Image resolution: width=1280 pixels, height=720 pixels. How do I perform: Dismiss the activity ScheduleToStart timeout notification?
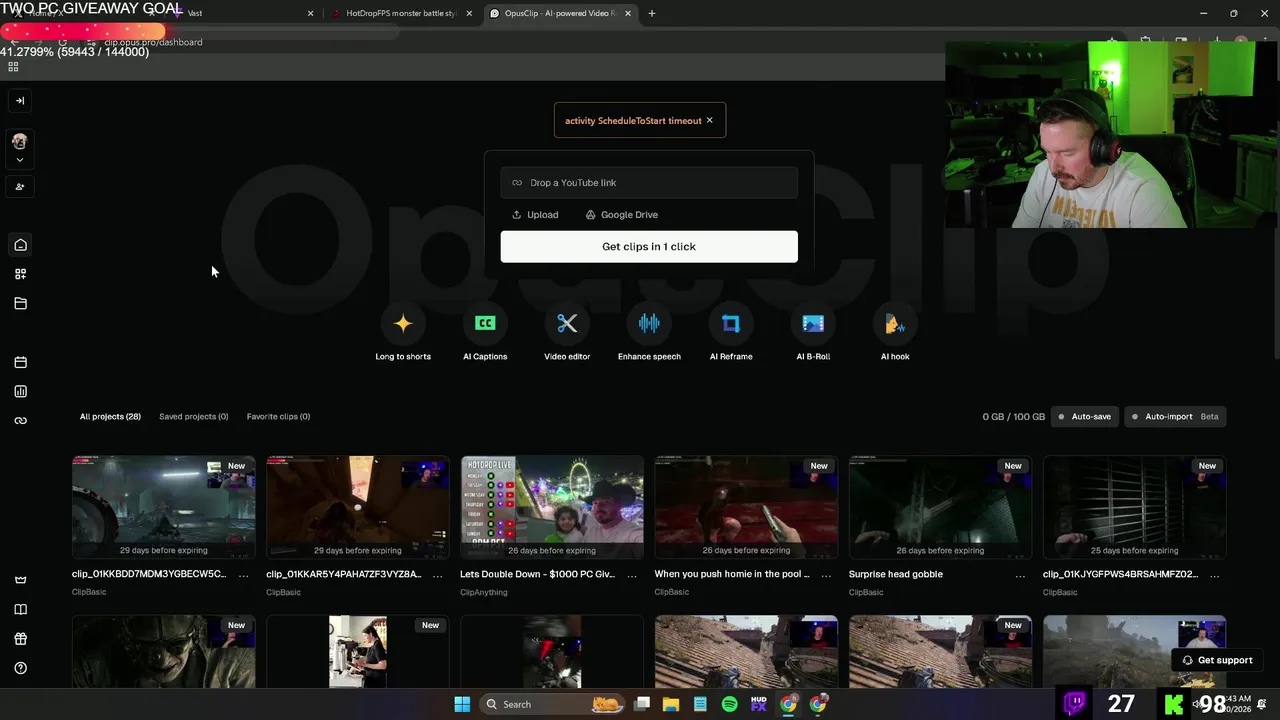[710, 120]
